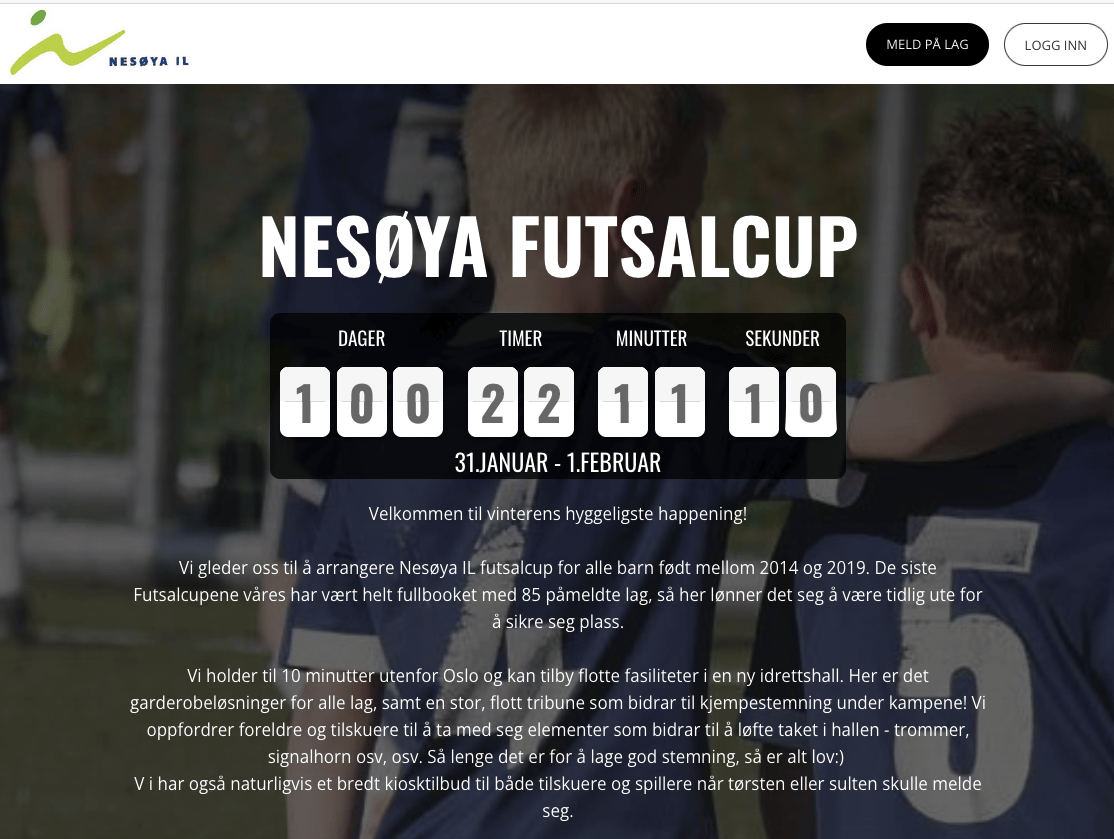
Task: Click the Nesøya IL logo
Action: click(x=99, y=43)
